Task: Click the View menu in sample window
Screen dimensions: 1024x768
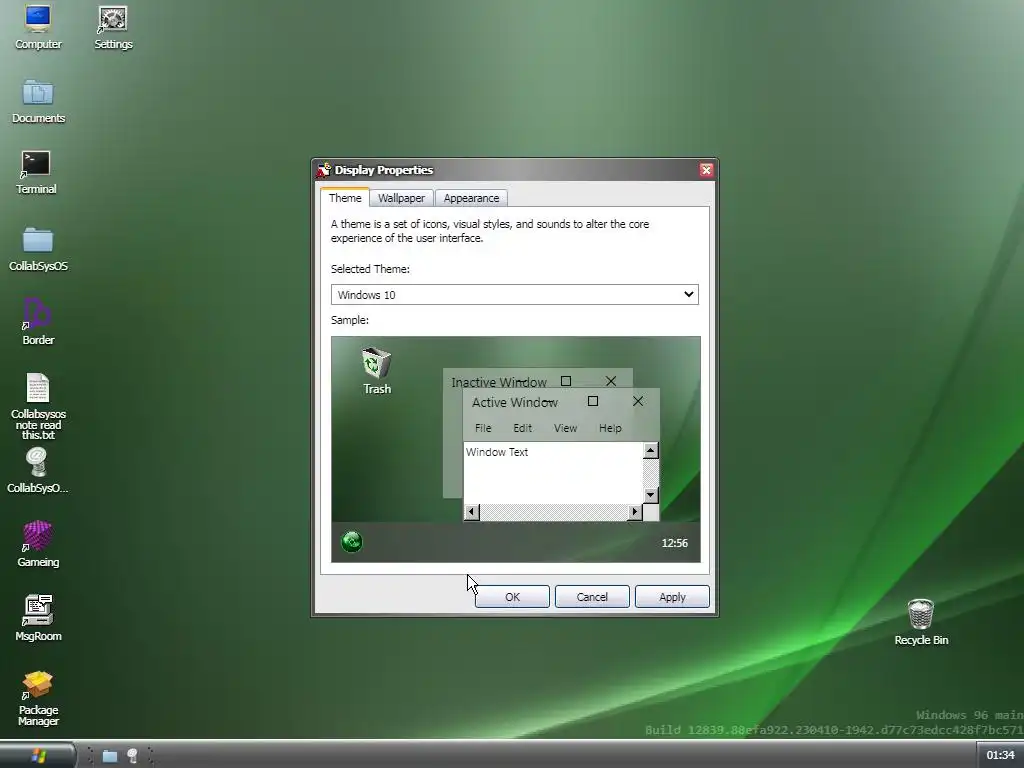Action: [x=566, y=428]
